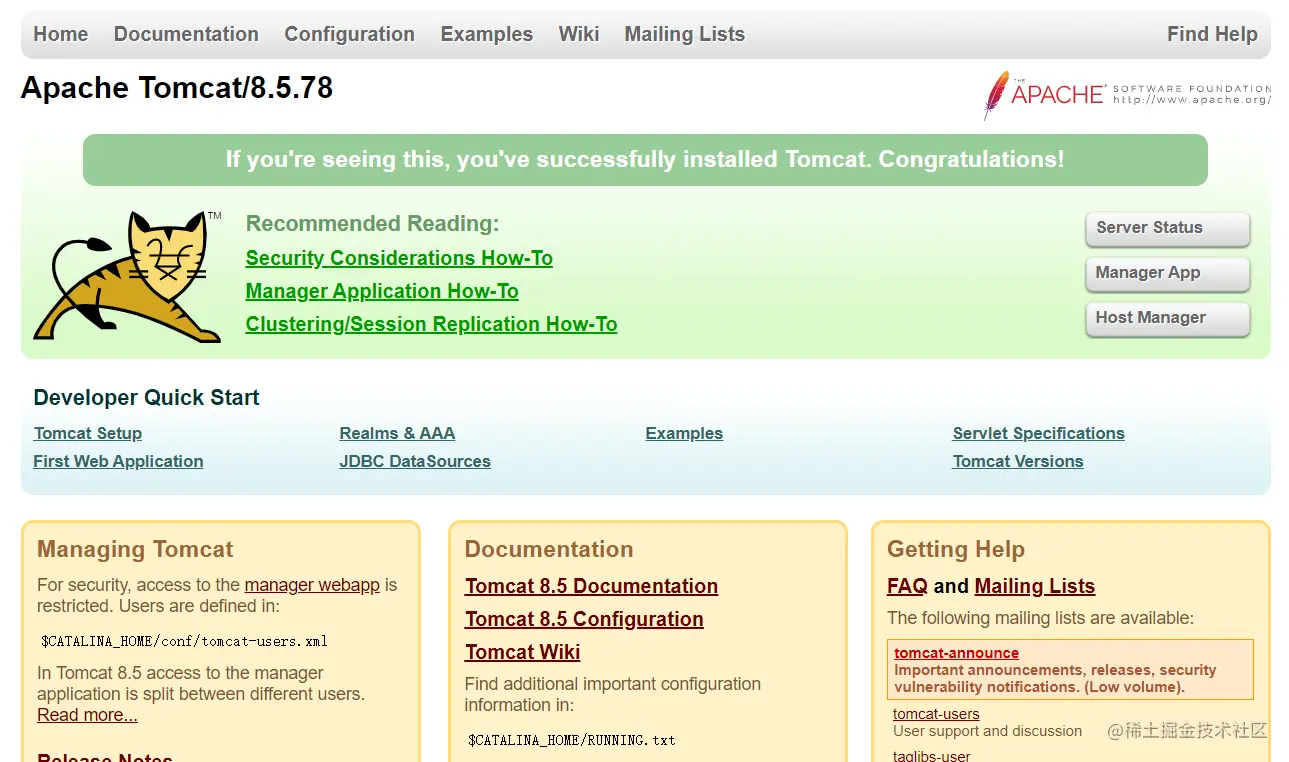1289x762 pixels.
Task: Open Servlet Specifications link
Action: [x=1038, y=433]
